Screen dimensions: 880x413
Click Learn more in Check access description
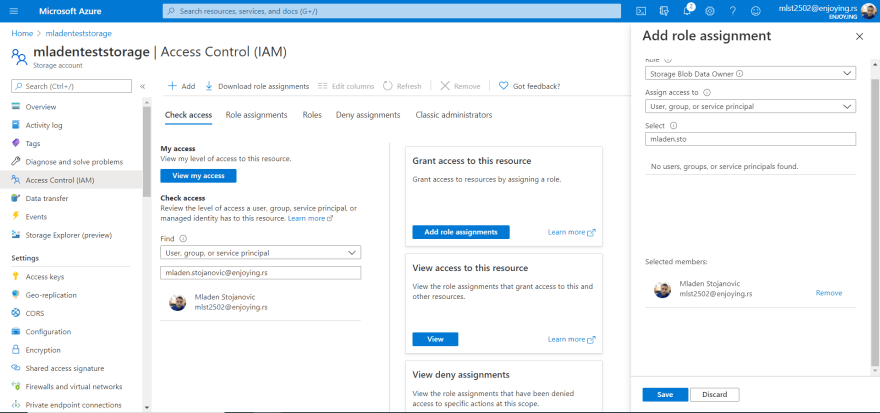pos(310,218)
